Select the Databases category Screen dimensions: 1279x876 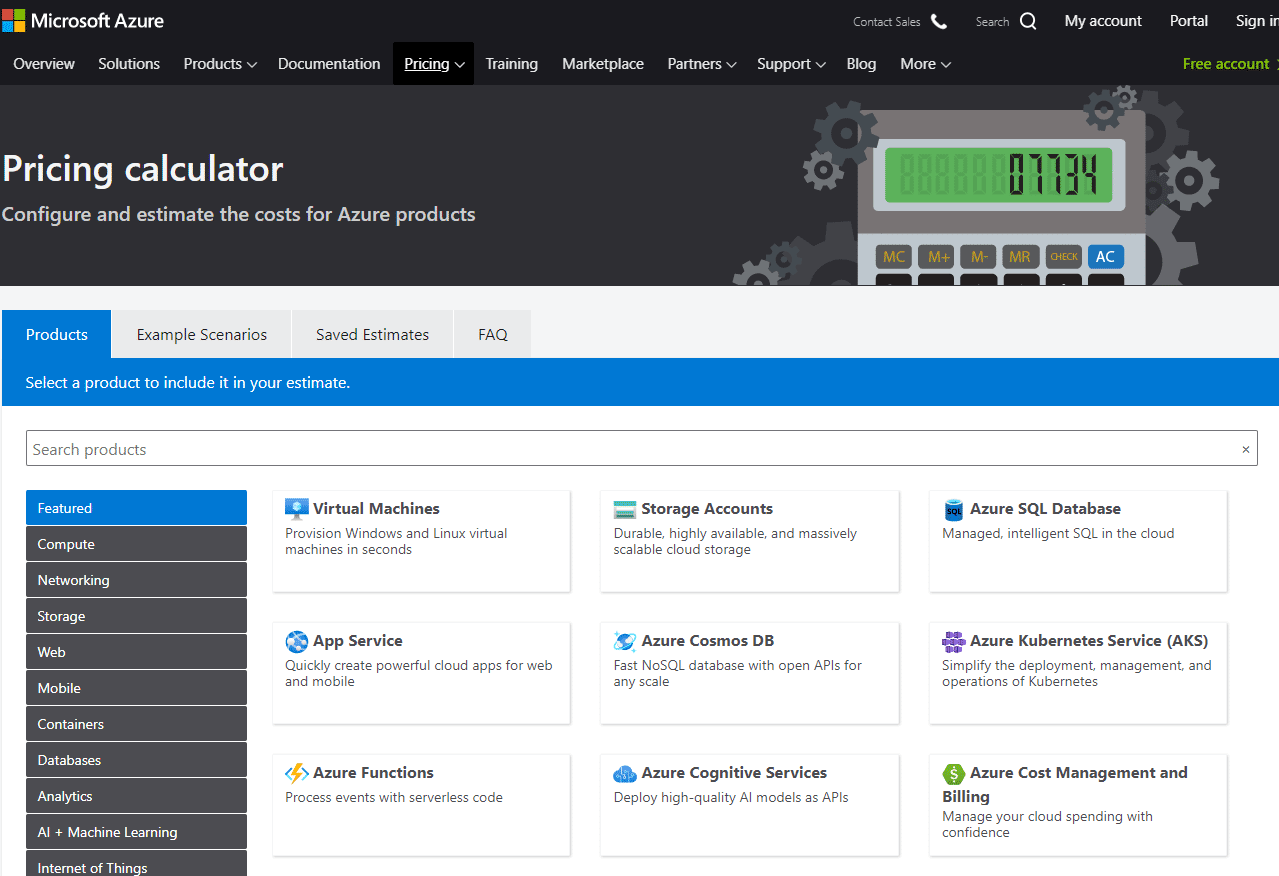point(136,760)
